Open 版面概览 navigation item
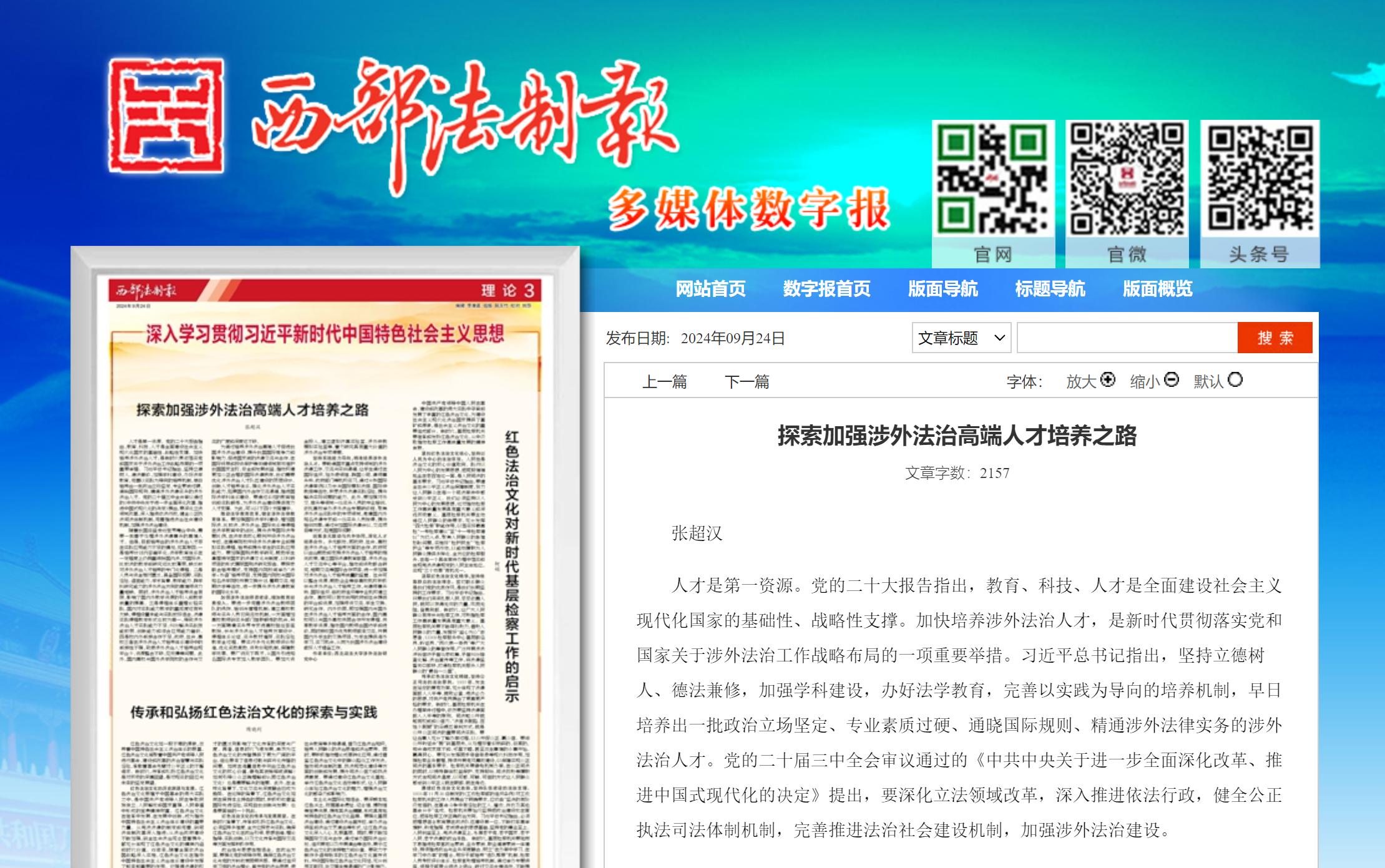This screenshot has width=1385, height=868. 1157,289
